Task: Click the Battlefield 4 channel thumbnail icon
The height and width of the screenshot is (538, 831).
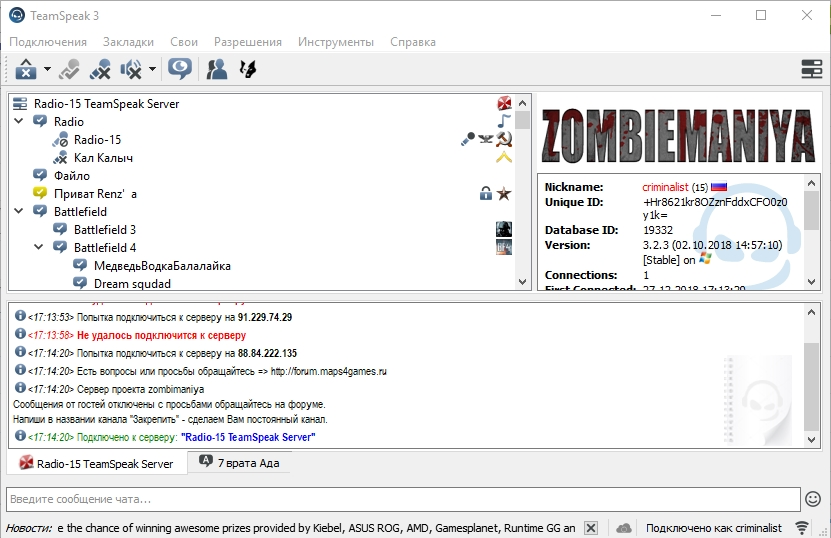Action: click(x=504, y=247)
